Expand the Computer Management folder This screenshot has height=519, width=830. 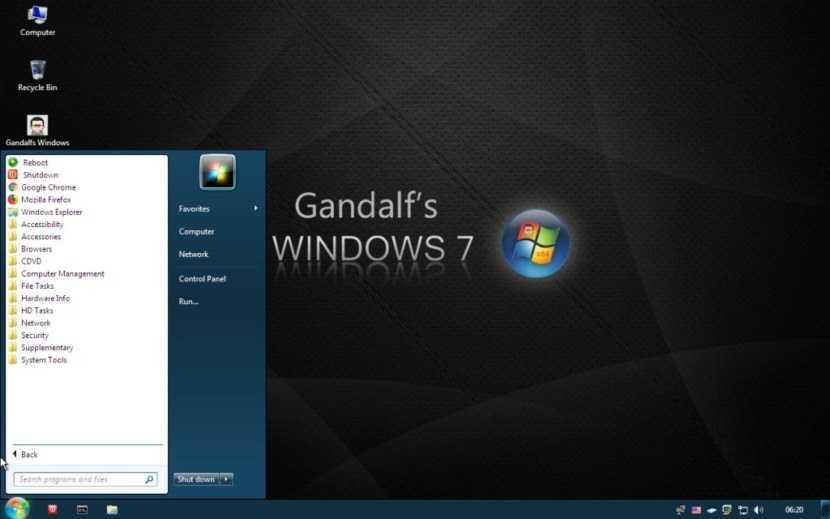(62, 274)
